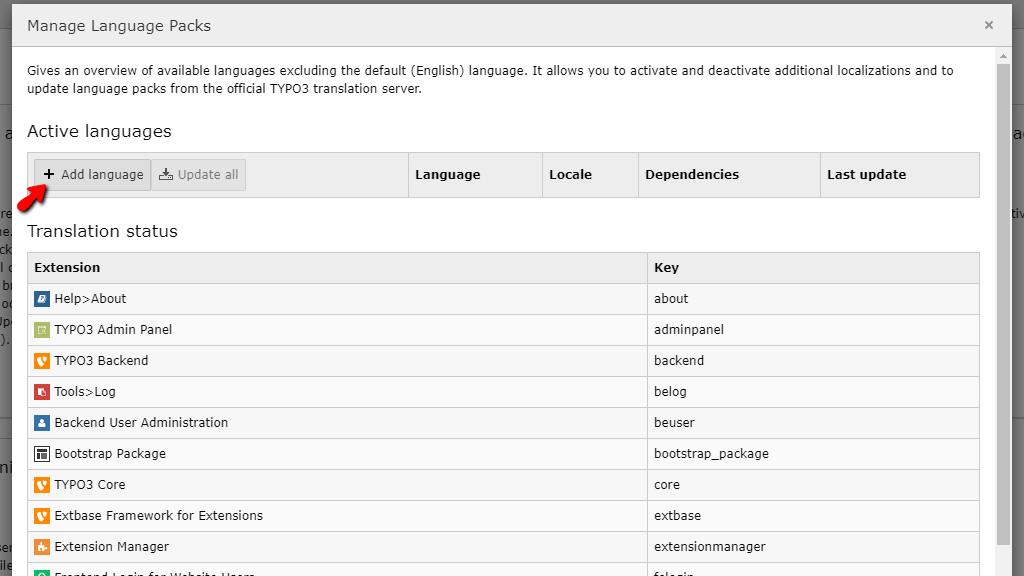This screenshot has height=576, width=1024.
Task: Close the Manage Language Packs dialog
Action: pyautogui.click(x=989, y=25)
